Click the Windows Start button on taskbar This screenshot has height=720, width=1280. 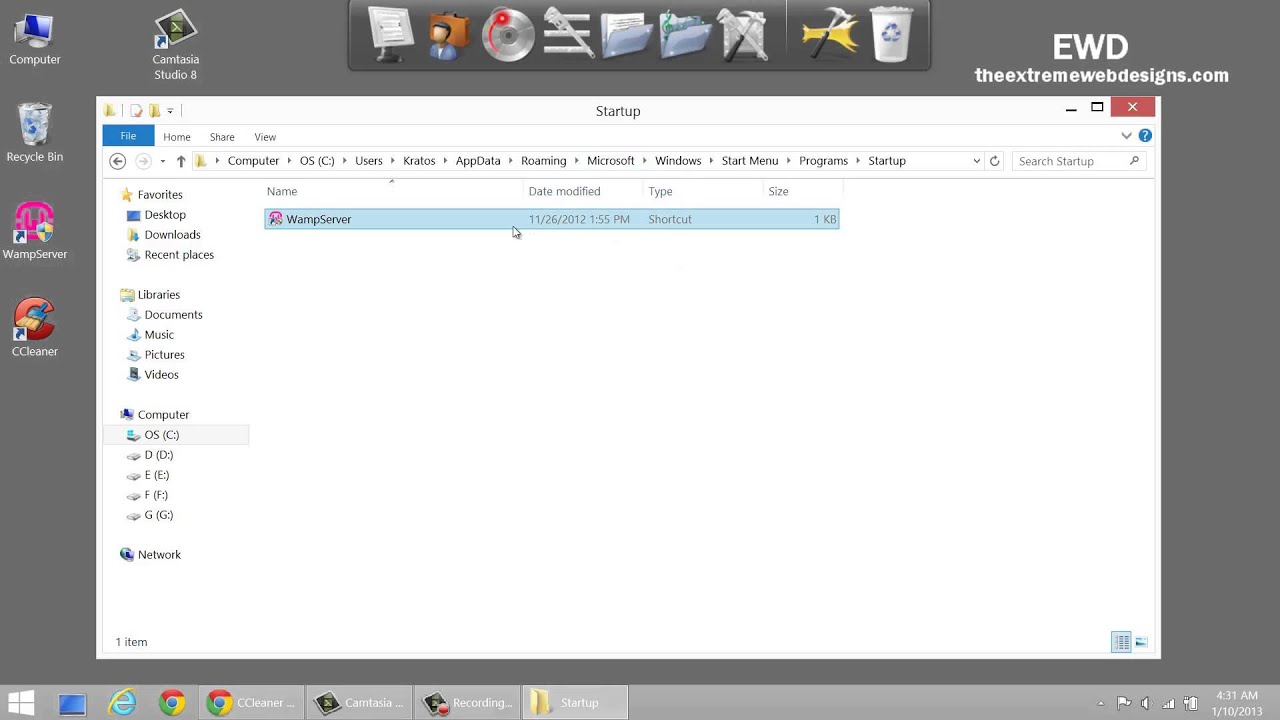[x=21, y=703]
